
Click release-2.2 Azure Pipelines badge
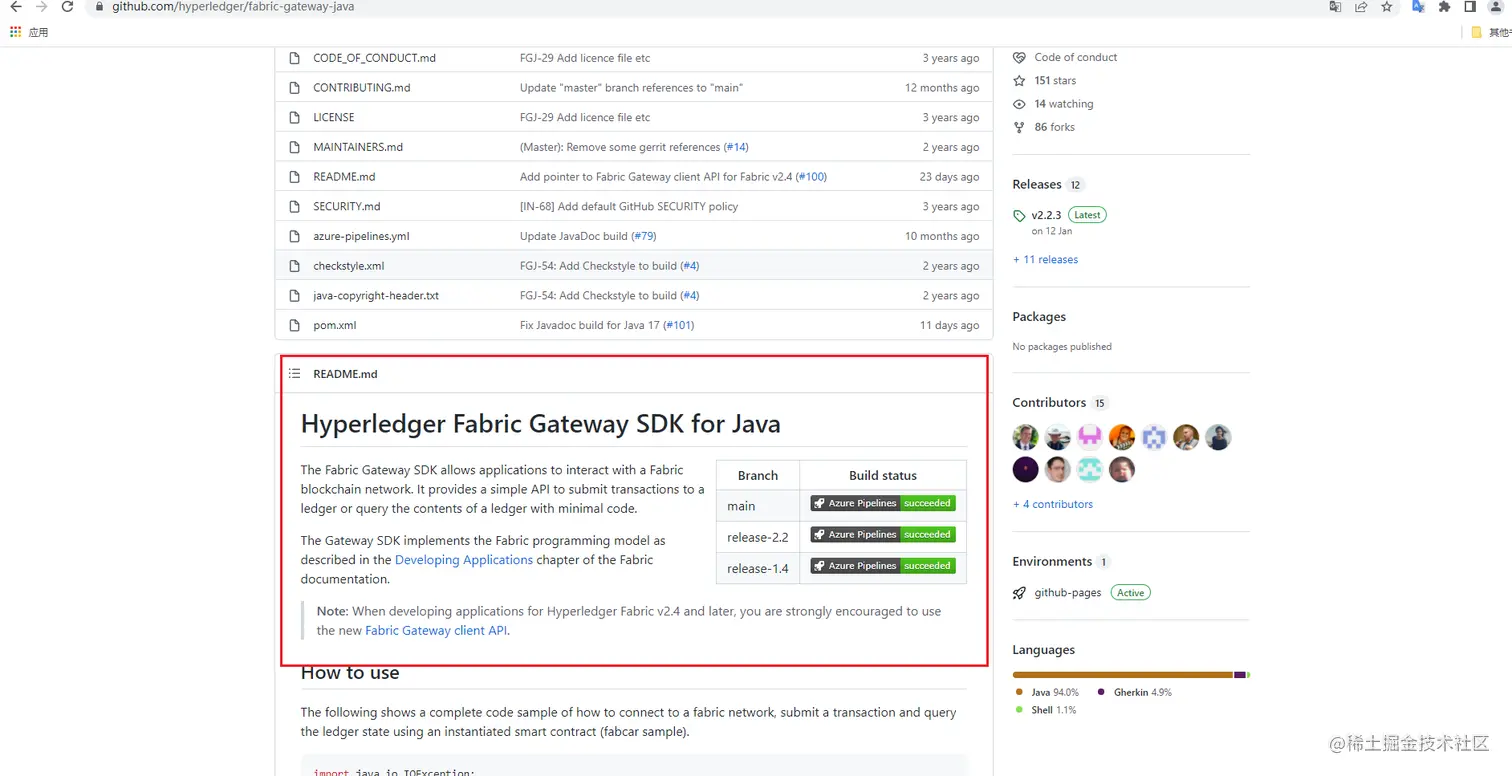point(883,534)
